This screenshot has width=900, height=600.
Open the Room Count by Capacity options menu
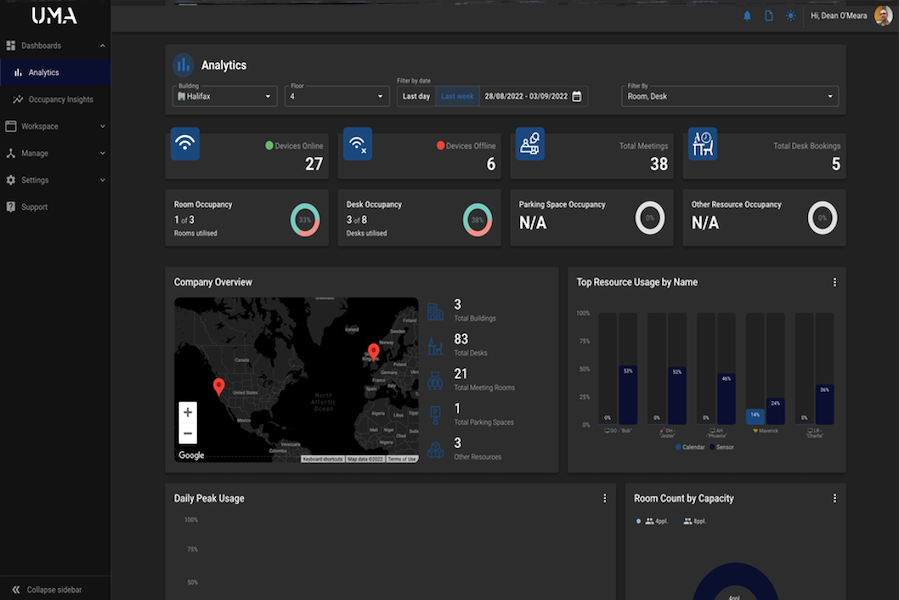[835, 498]
